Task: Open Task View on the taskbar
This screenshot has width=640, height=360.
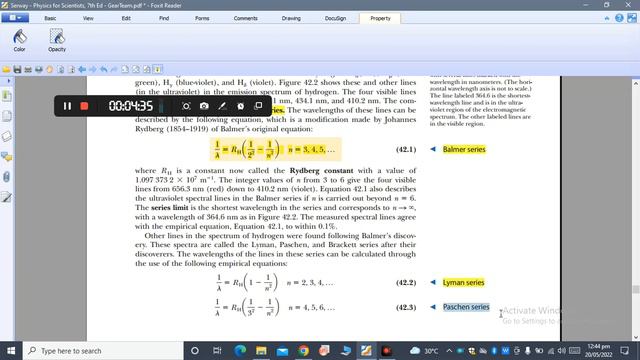Action: (x=217, y=351)
